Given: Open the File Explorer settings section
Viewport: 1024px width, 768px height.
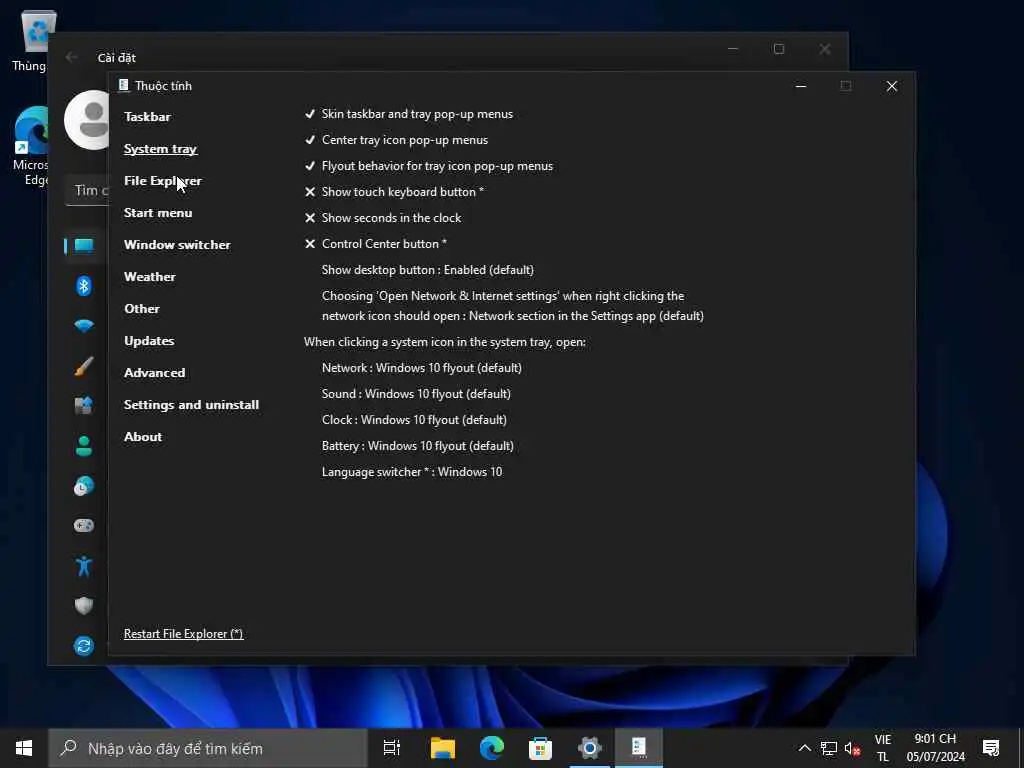Looking at the screenshot, I should pos(163,181).
